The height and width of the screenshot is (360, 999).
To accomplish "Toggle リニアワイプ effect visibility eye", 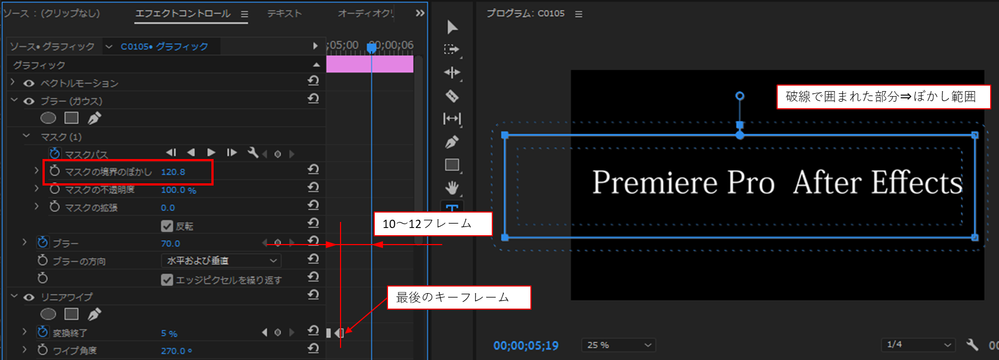I will [29, 297].
